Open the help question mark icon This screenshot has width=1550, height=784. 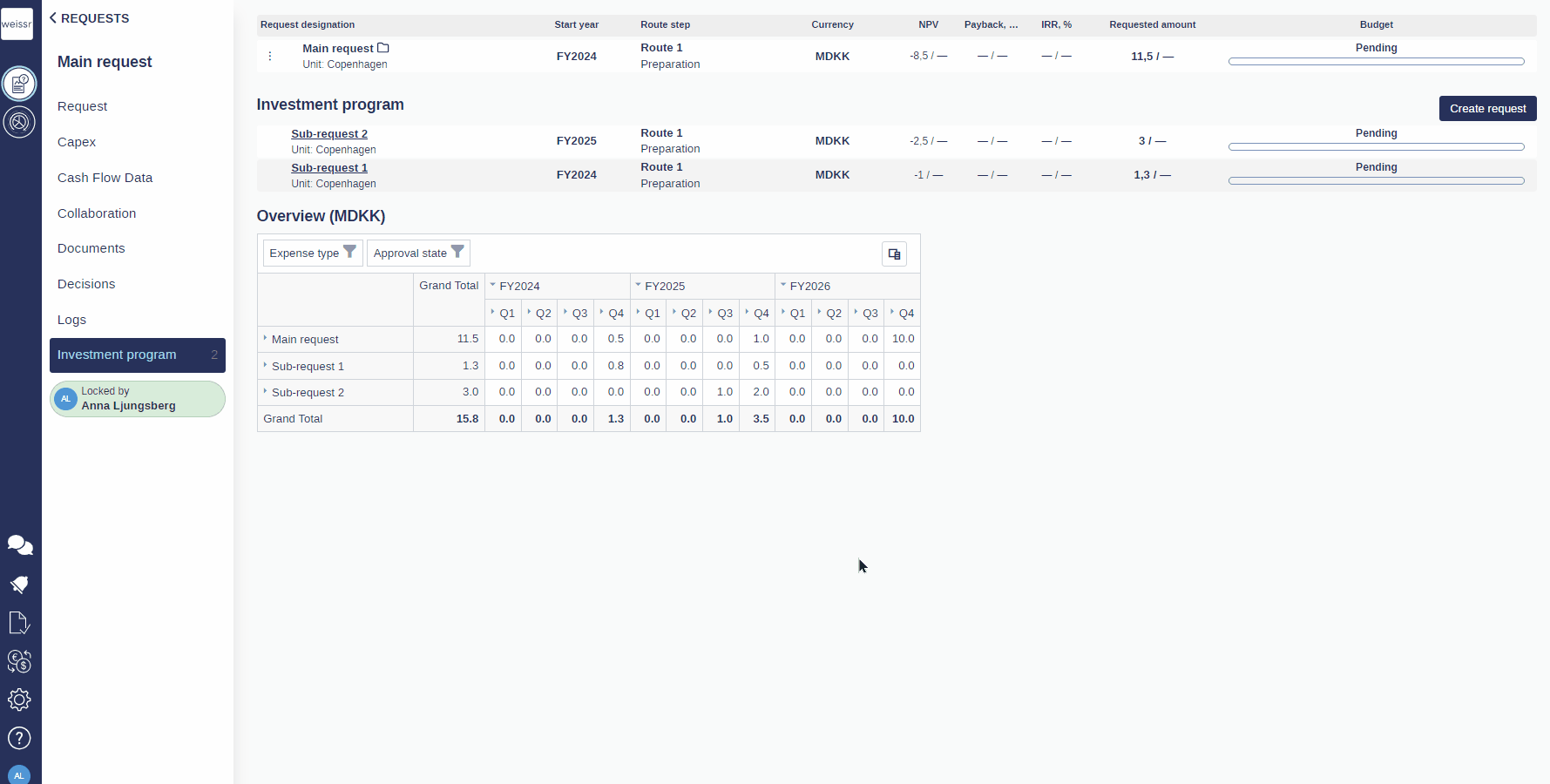pyautogui.click(x=19, y=738)
